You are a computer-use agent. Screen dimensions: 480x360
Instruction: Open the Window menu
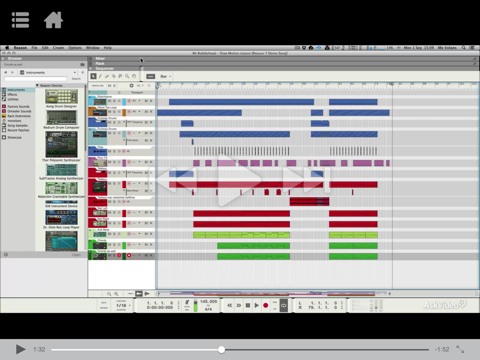[93, 48]
